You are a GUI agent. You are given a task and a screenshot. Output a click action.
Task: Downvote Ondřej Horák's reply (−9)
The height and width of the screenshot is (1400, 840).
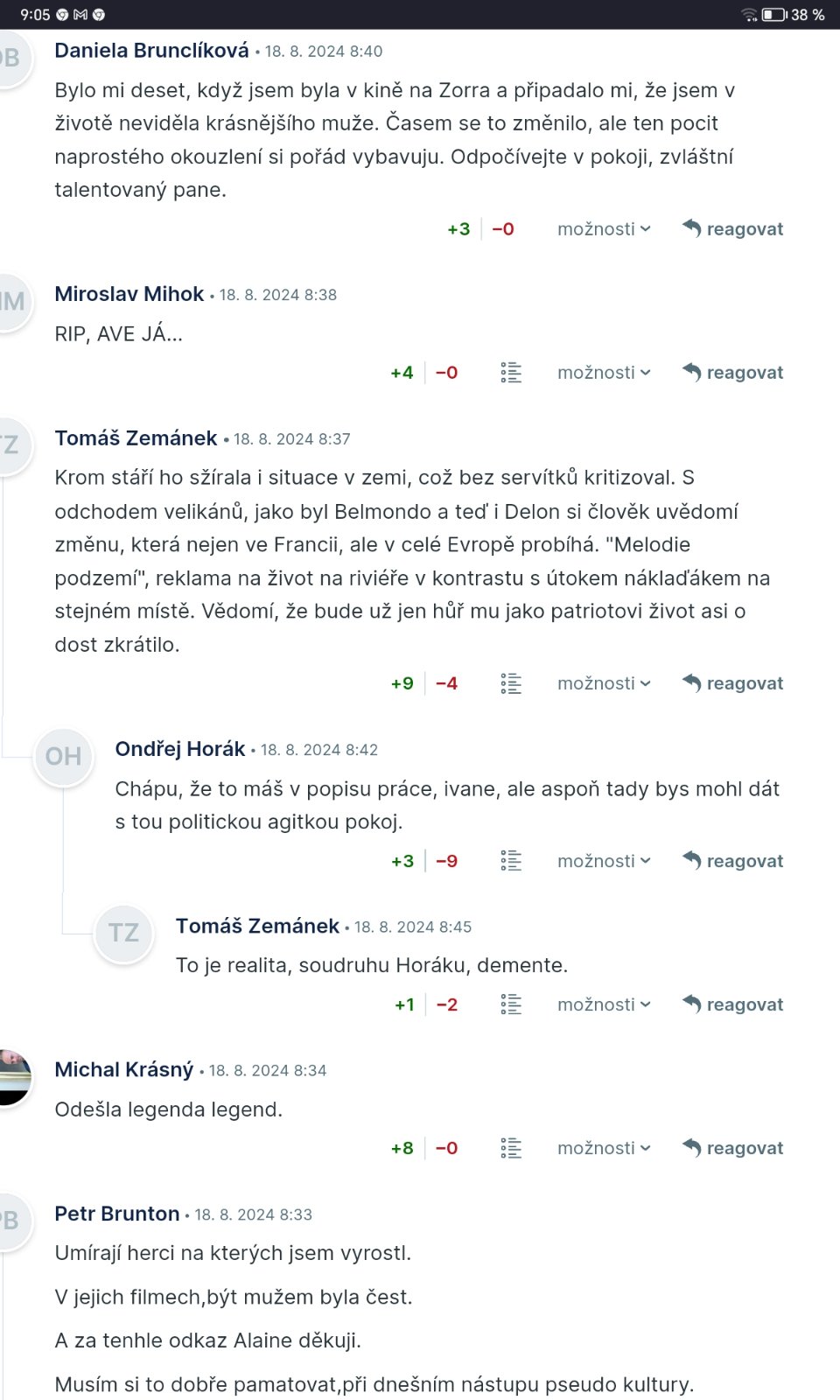click(x=447, y=861)
